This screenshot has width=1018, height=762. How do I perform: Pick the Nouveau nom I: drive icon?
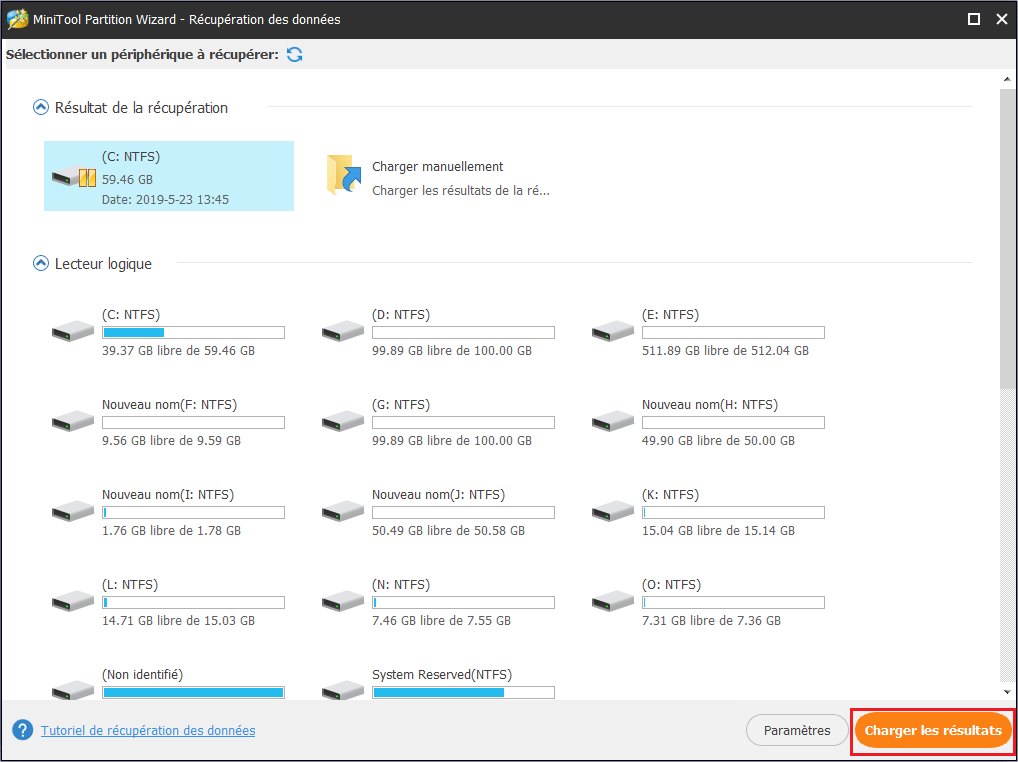[73, 511]
